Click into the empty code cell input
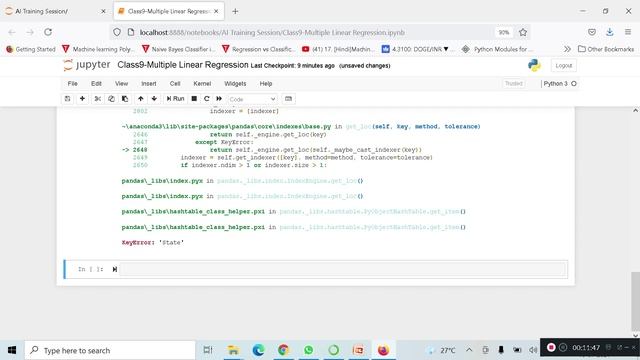640x360 pixels. [343, 269]
